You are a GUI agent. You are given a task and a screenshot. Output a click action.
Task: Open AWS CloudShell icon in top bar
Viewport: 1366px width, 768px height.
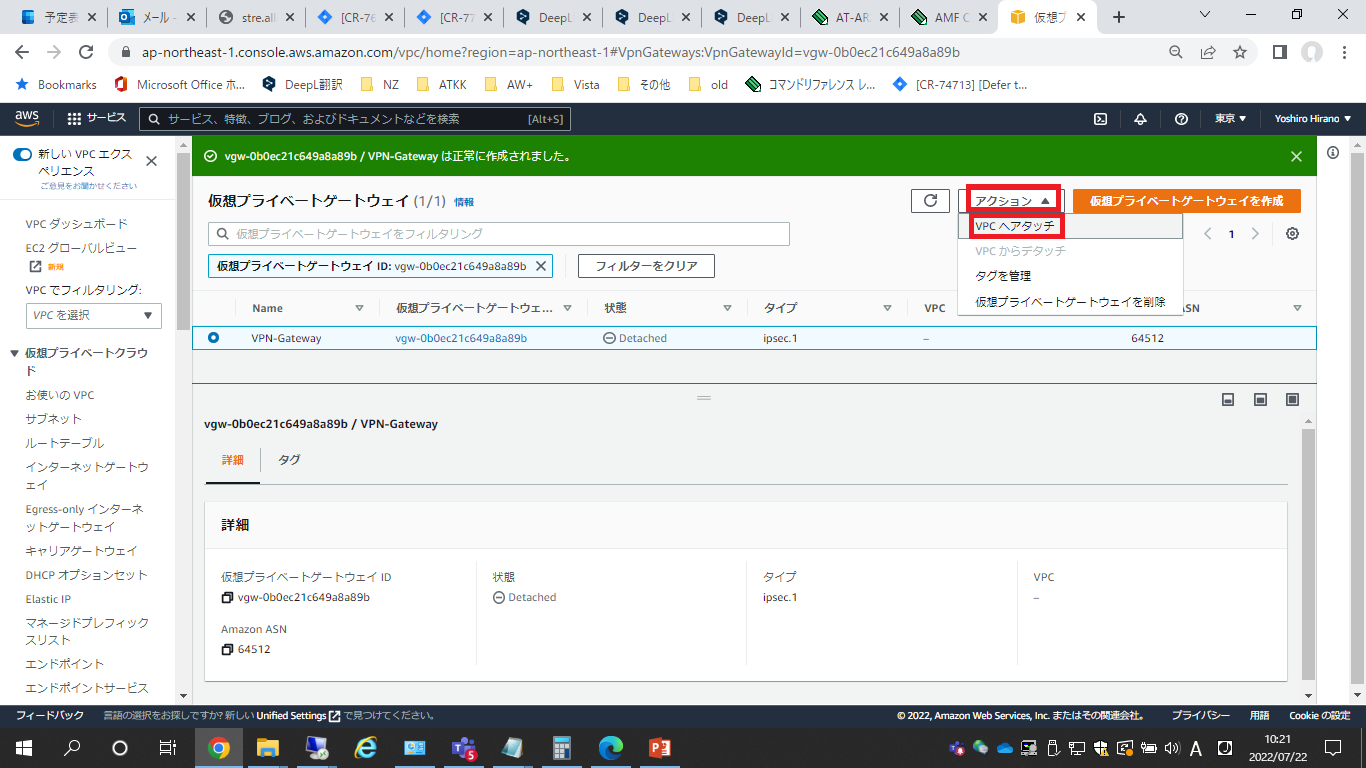[1100, 119]
